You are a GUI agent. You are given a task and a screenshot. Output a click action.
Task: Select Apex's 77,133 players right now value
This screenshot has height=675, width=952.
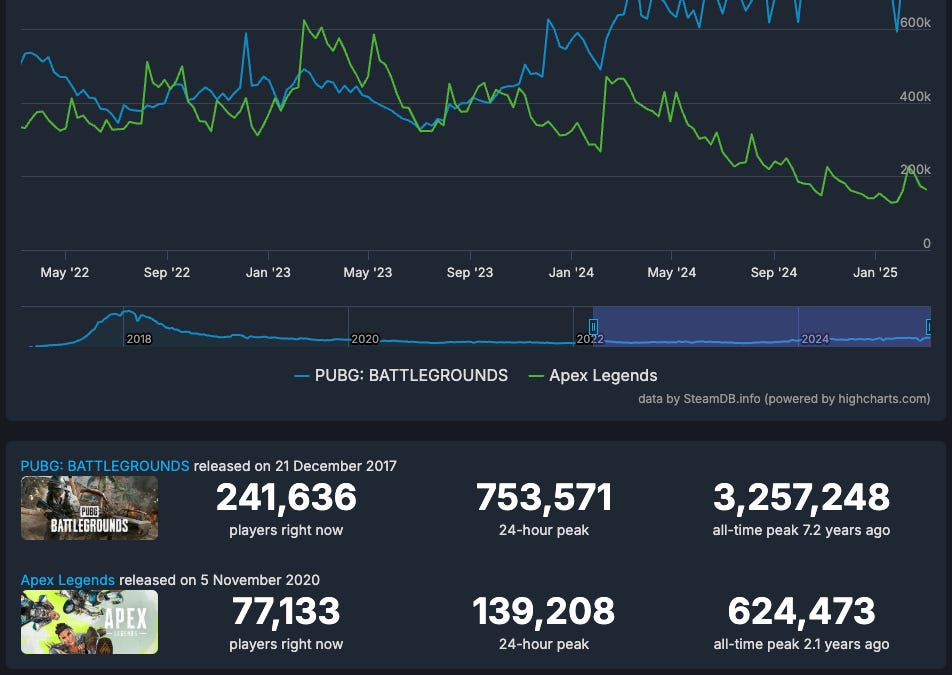286,611
